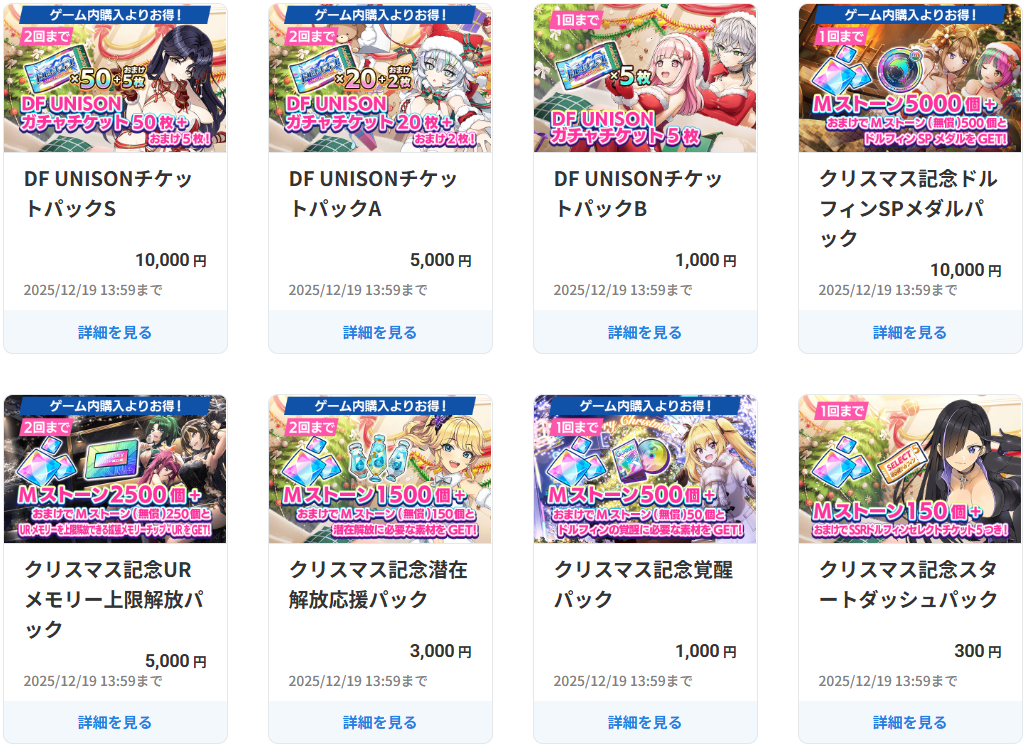View details of DF UNISONチケットパックB
Viewport: 1026px width, 747px height.
(x=645, y=332)
